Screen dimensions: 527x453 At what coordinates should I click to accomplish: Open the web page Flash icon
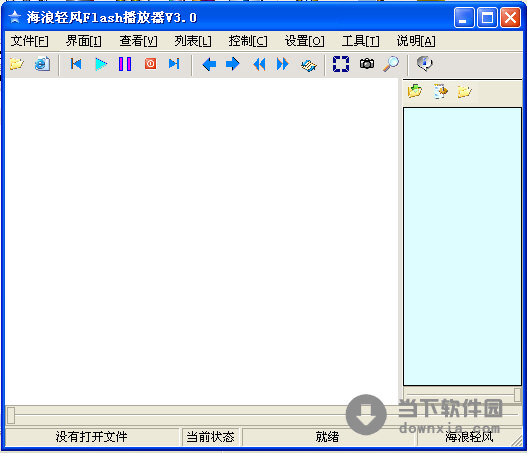[x=42, y=64]
